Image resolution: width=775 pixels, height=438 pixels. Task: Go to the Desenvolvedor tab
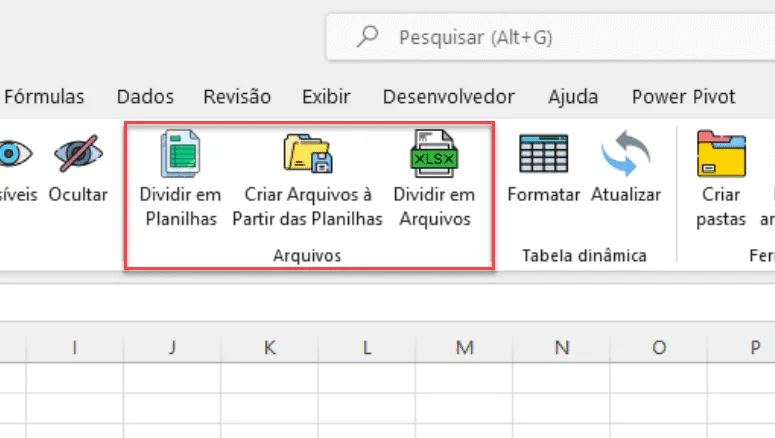(x=449, y=97)
